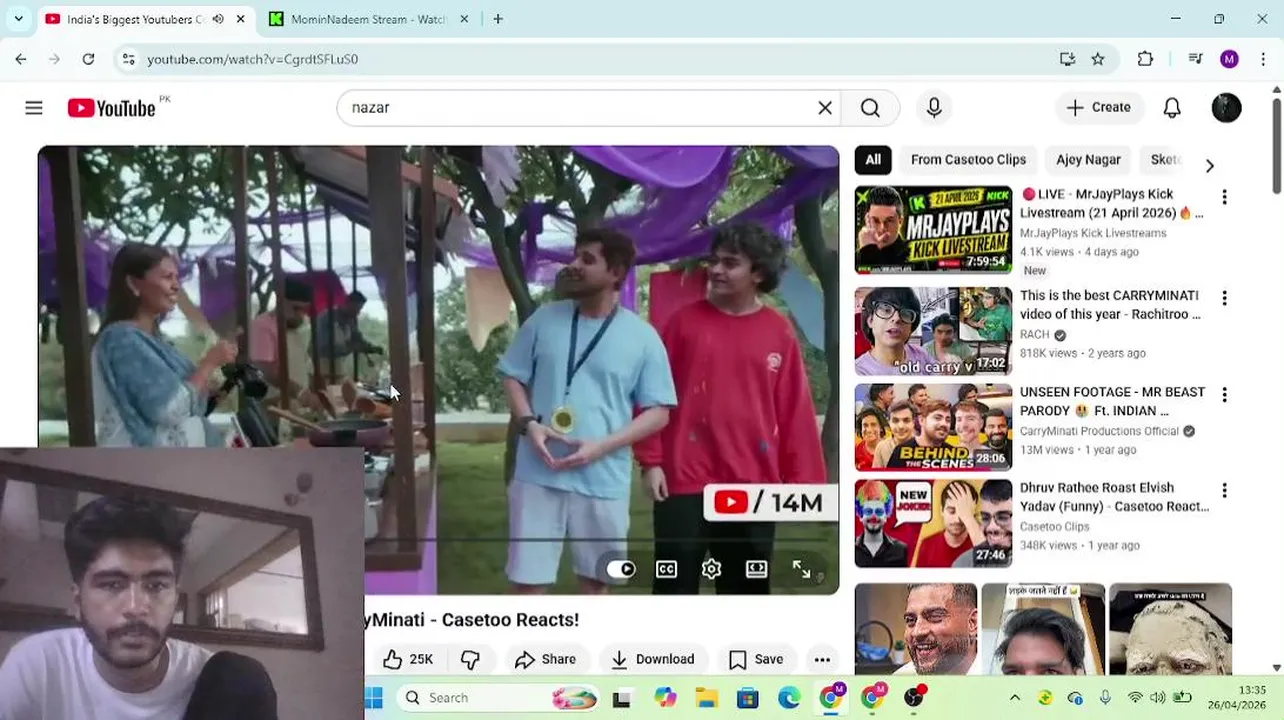Viewport: 1284px width, 720px height.
Task: Go back in browser history
Action: (x=21, y=59)
